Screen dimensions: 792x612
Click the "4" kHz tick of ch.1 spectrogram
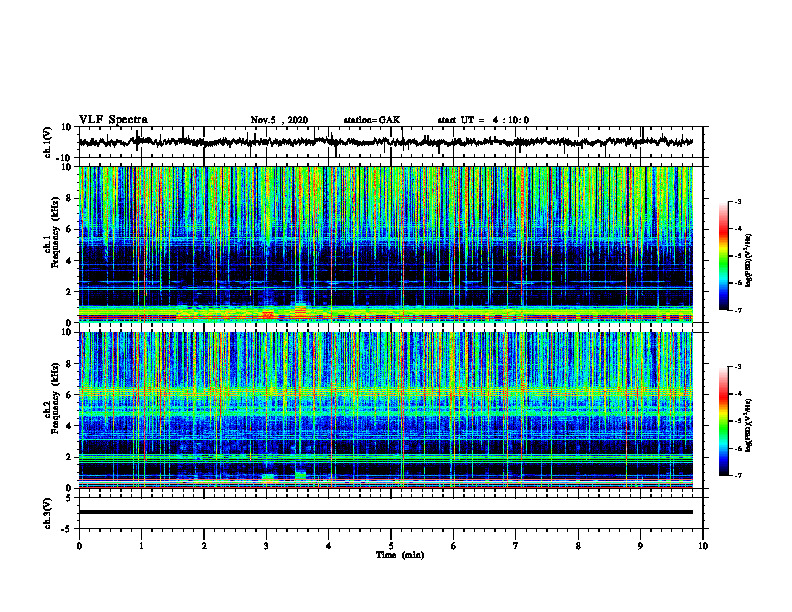pos(70,261)
